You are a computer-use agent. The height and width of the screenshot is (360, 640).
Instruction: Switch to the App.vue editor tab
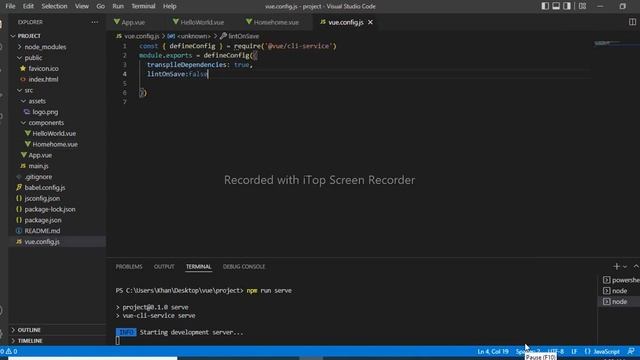pyautogui.click(x=133, y=22)
